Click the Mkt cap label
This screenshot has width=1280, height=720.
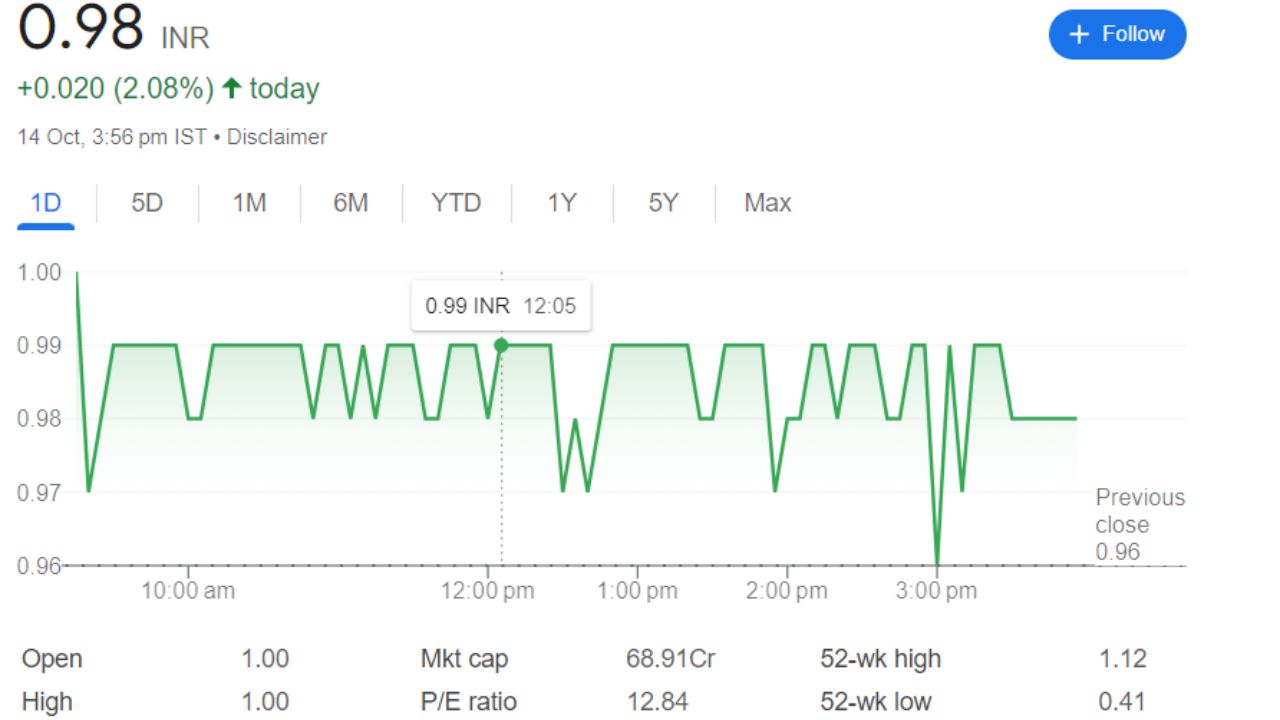click(464, 659)
